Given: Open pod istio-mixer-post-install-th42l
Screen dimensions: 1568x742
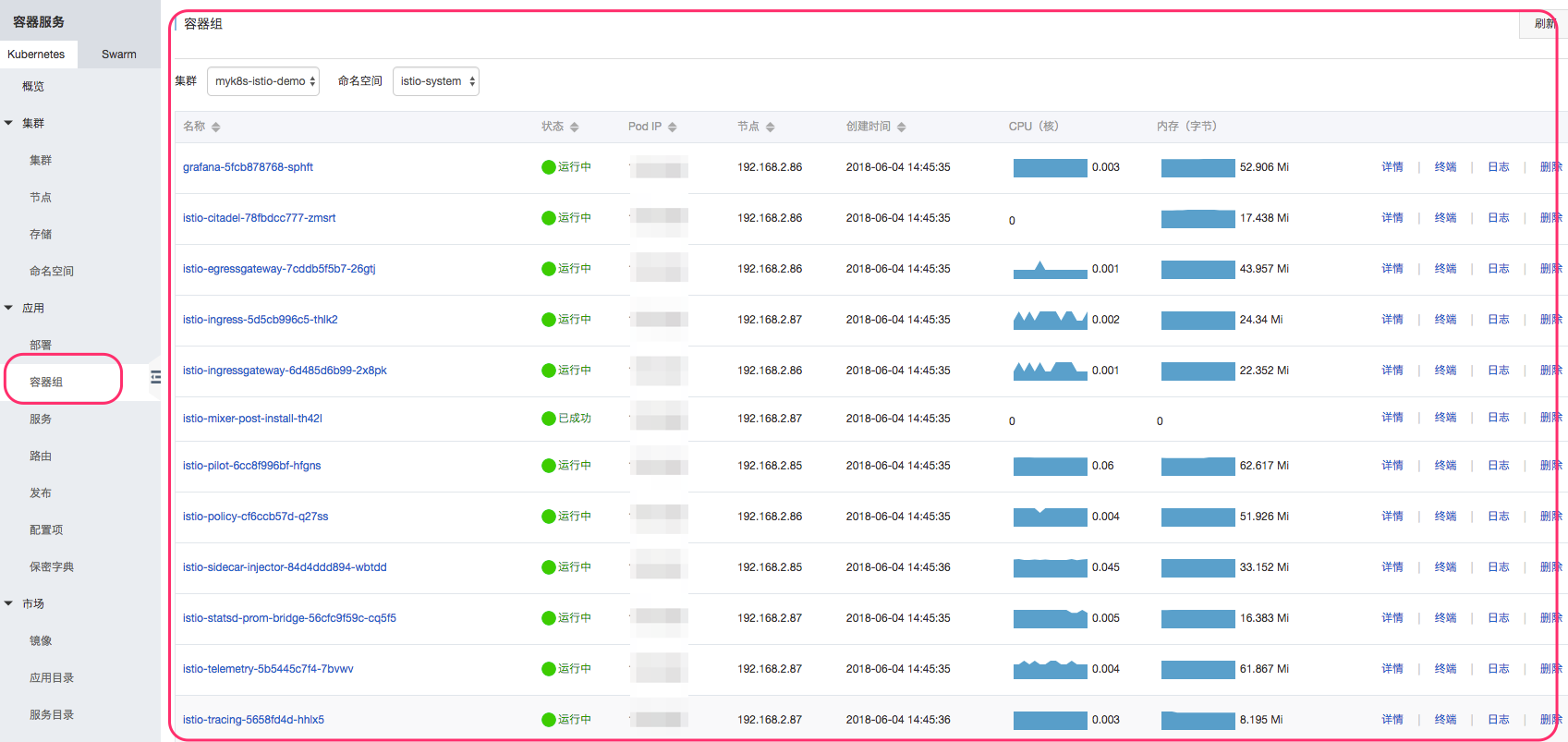Looking at the screenshot, I should click(x=252, y=419).
